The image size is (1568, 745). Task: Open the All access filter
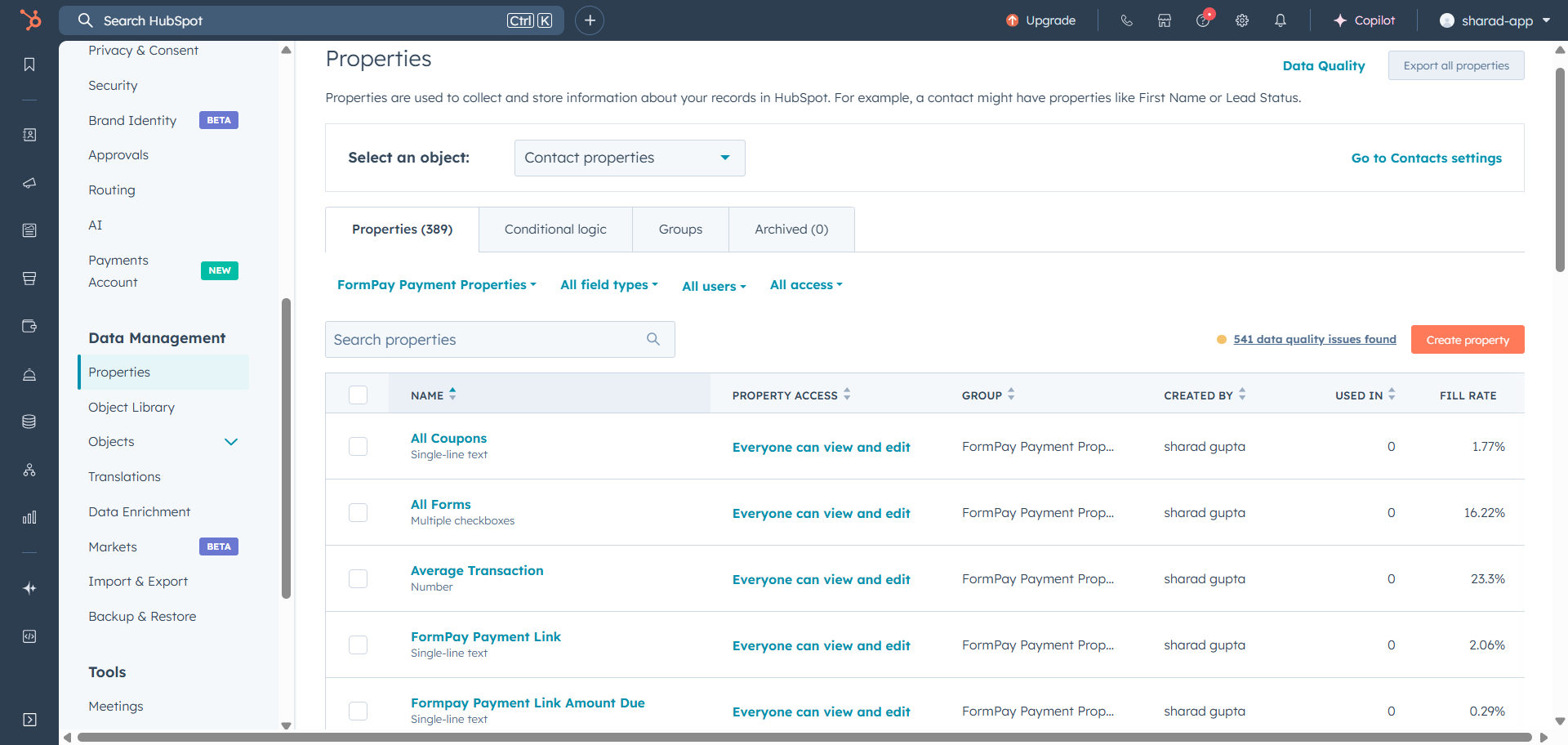[806, 284]
